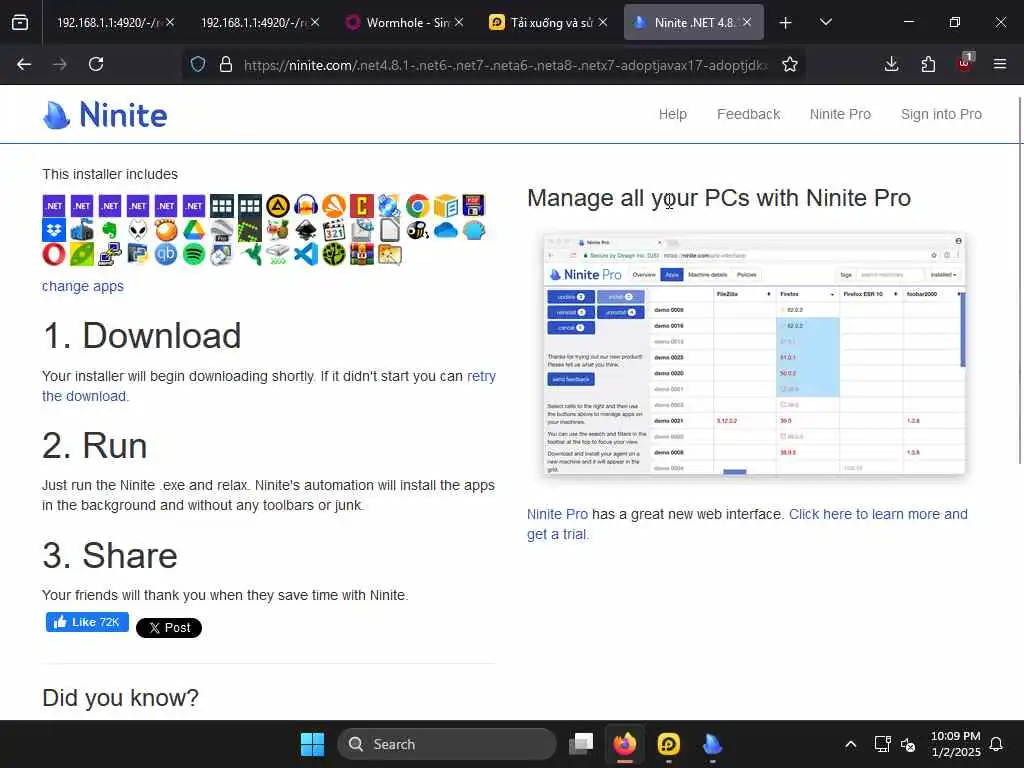1024x768 pixels.
Task: Click the WinRAR books icon
Action: point(362,255)
